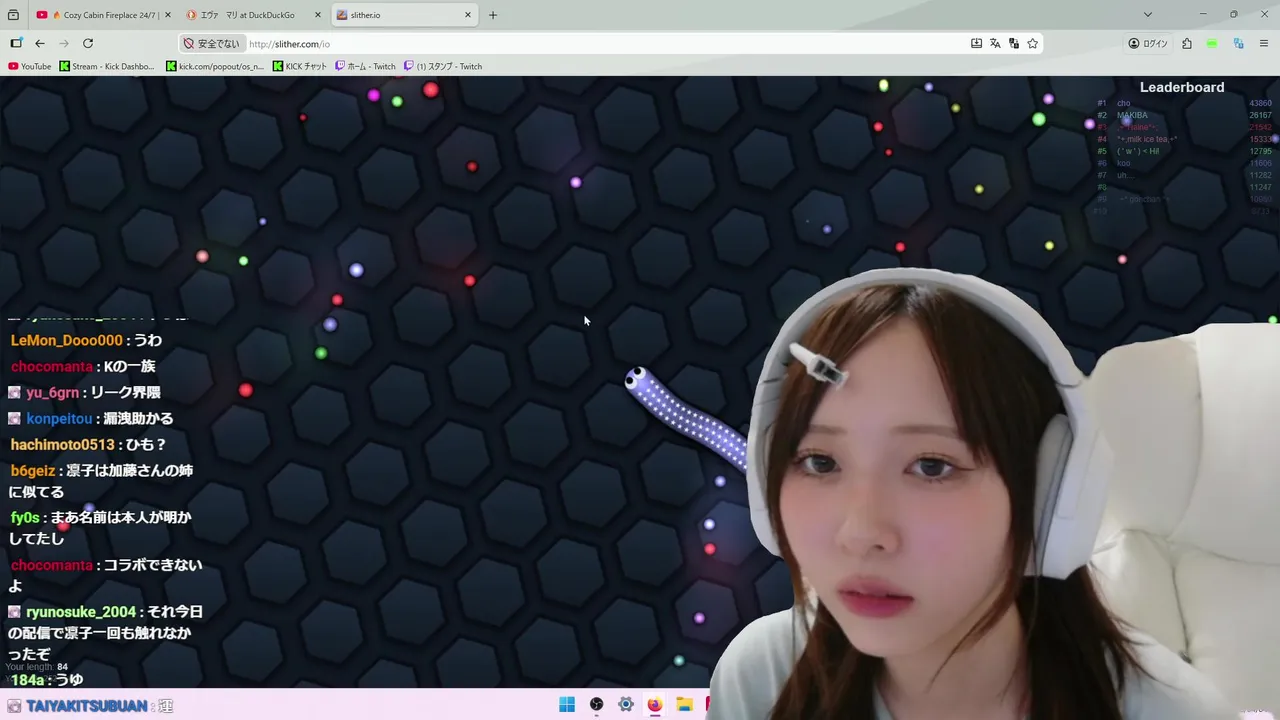The image size is (1280, 720).
Task: Click chat username hachimoto0513
Action: tap(62, 444)
